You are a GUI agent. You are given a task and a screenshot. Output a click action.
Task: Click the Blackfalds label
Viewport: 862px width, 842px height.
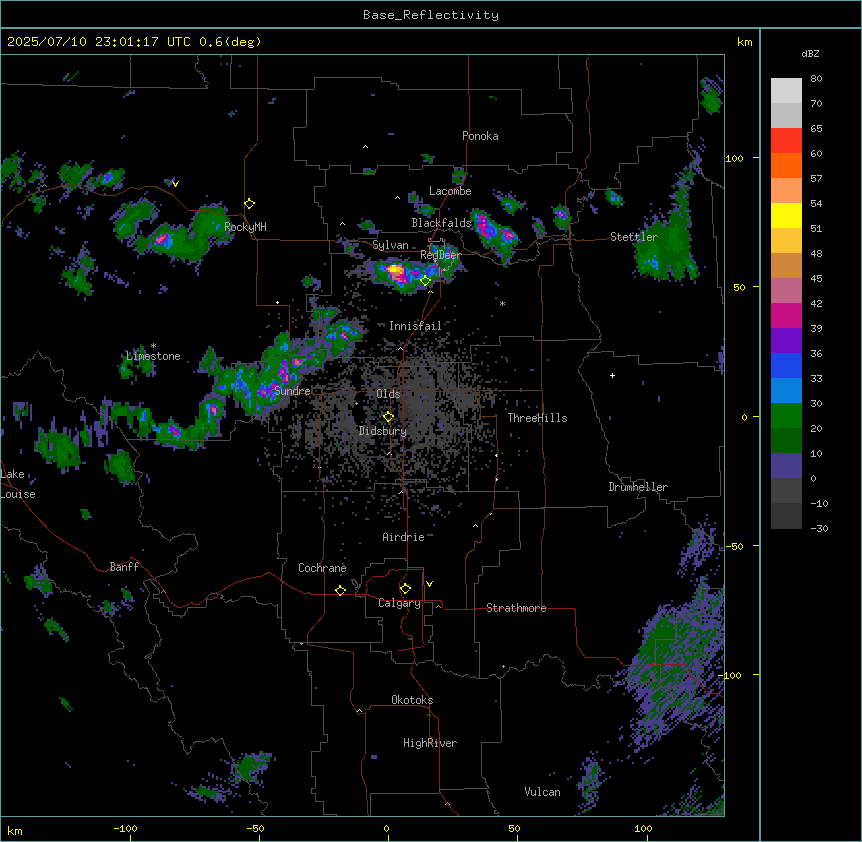click(441, 223)
